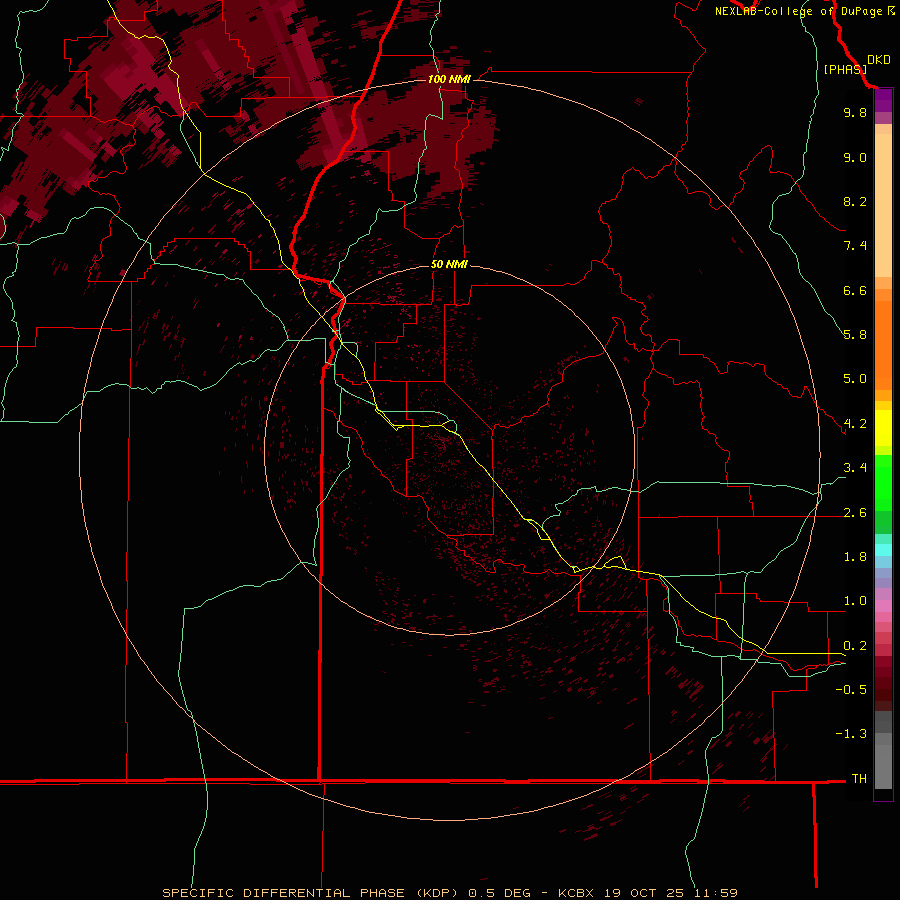Select the 6.6 legend value

[855, 290]
